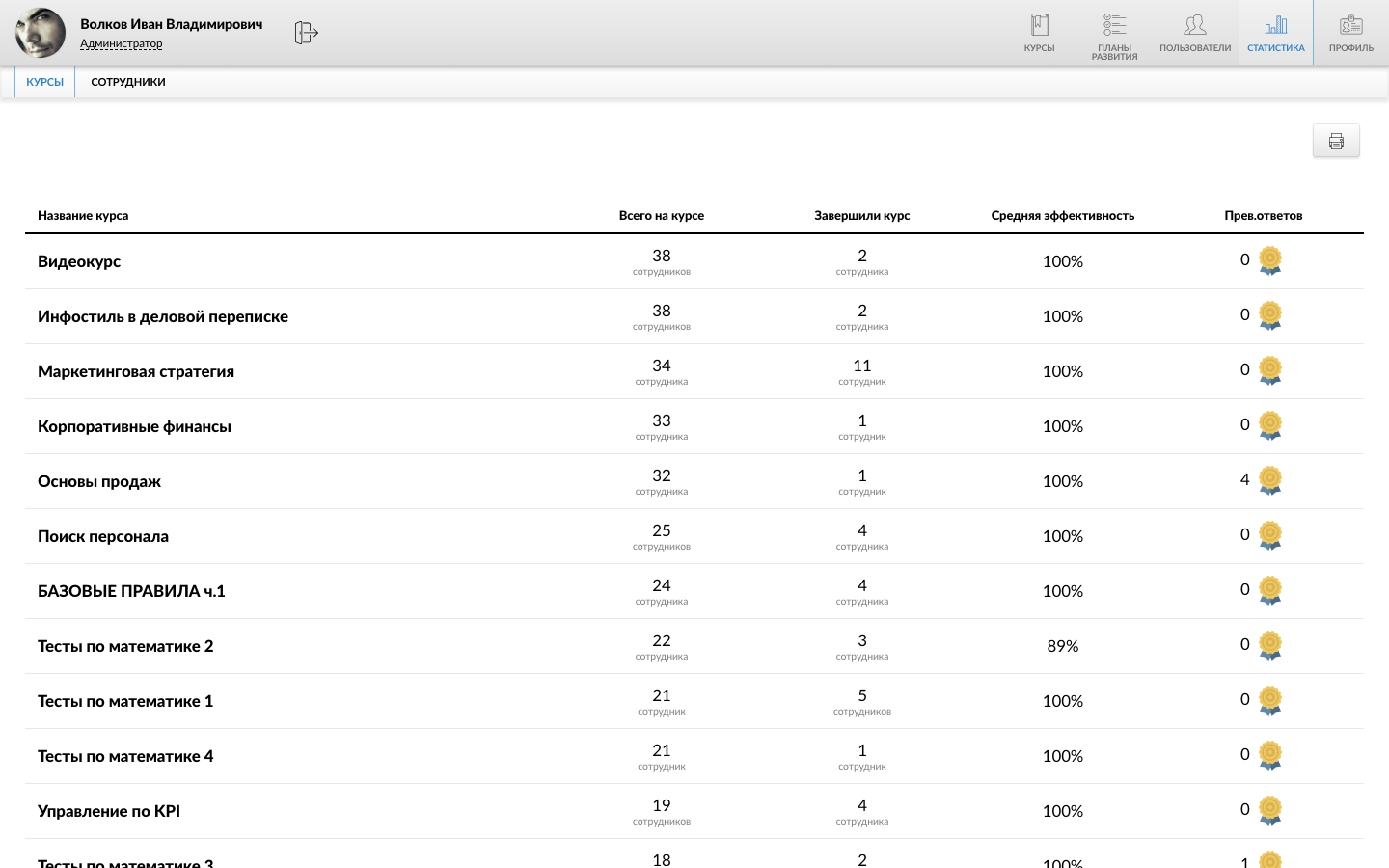Click the Завершили курс column header

pyautogui.click(x=861, y=216)
